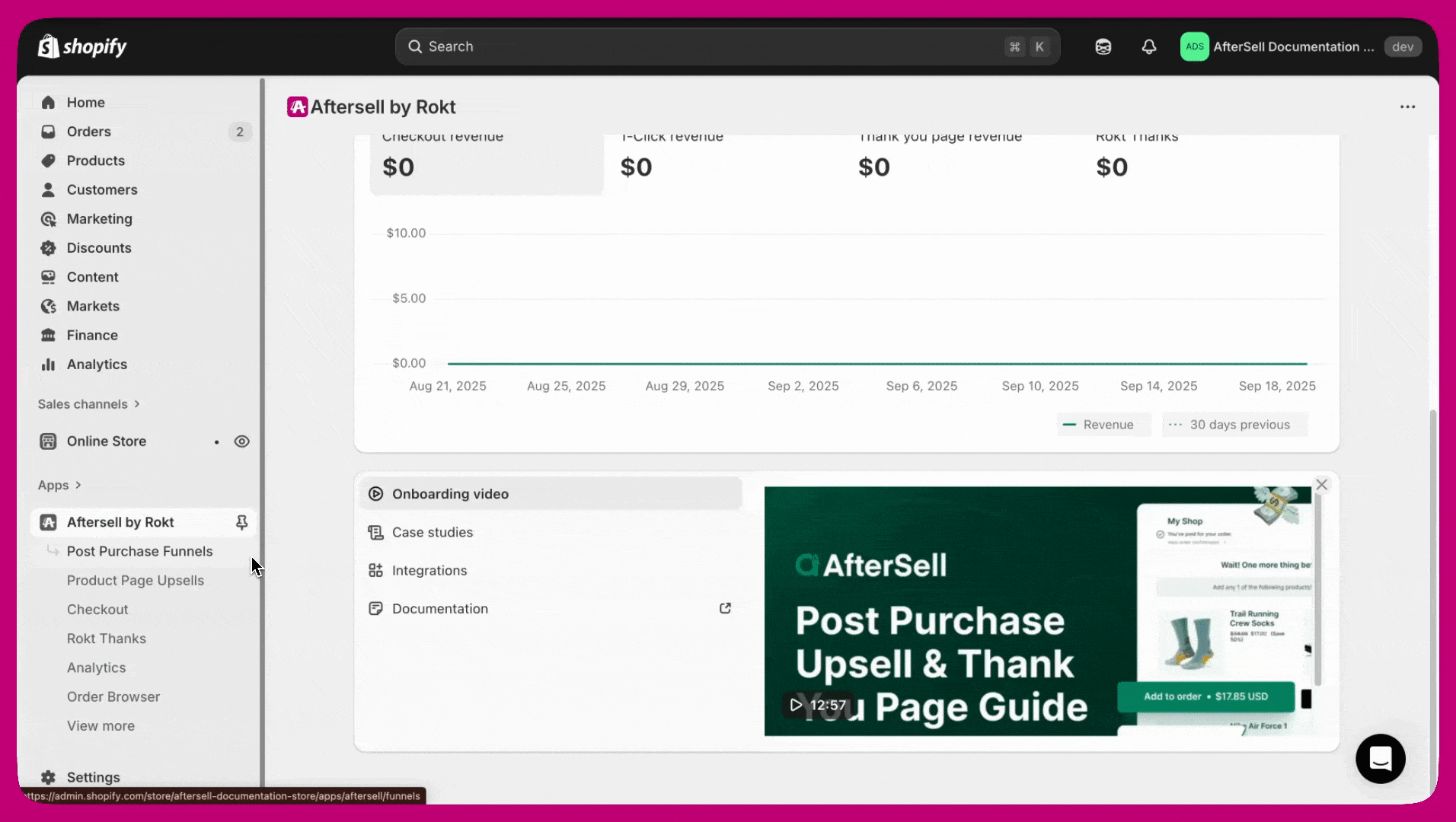Open the Home sidebar icon
The height and width of the screenshot is (822, 1456).
click(x=48, y=102)
